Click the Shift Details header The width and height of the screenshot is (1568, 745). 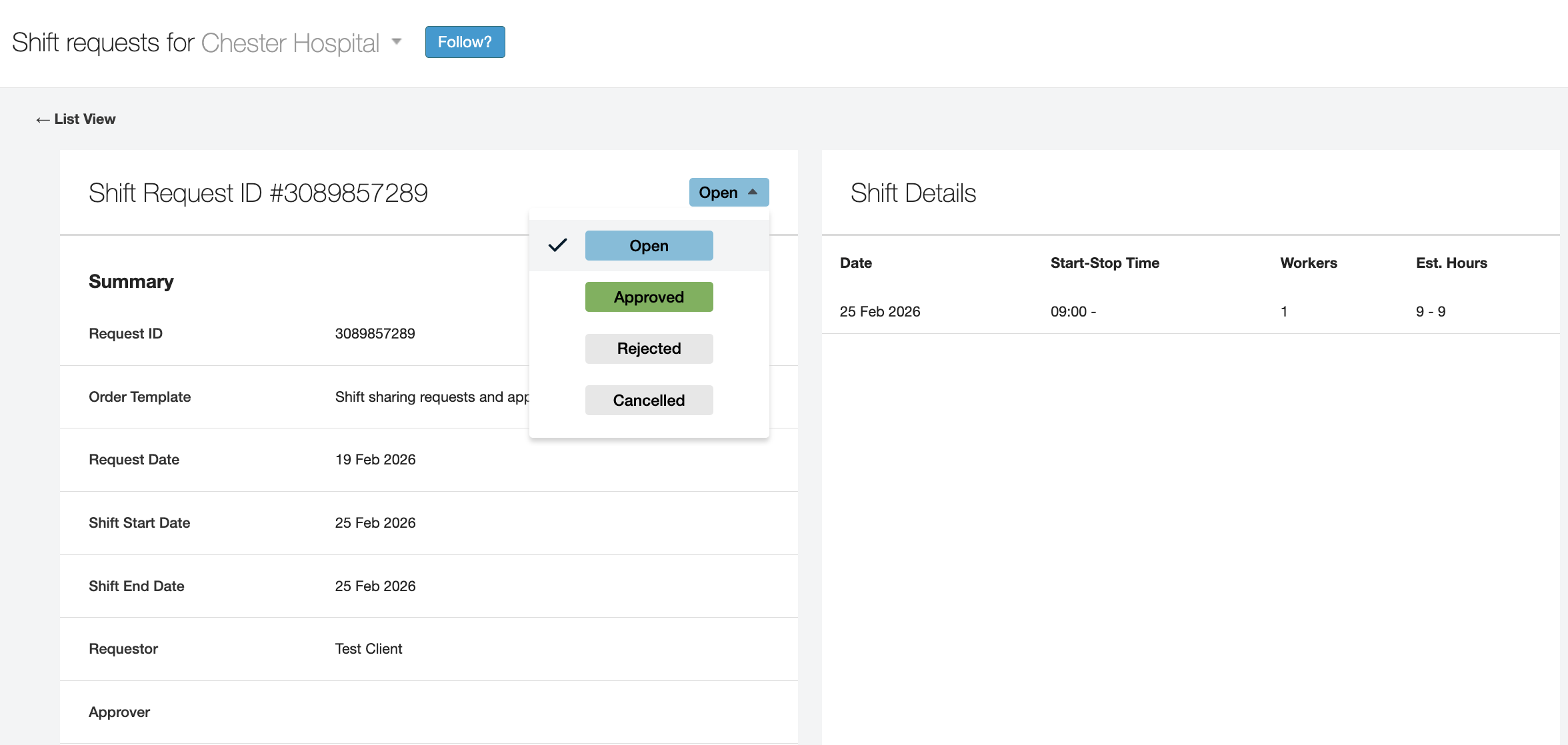coord(913,193)
